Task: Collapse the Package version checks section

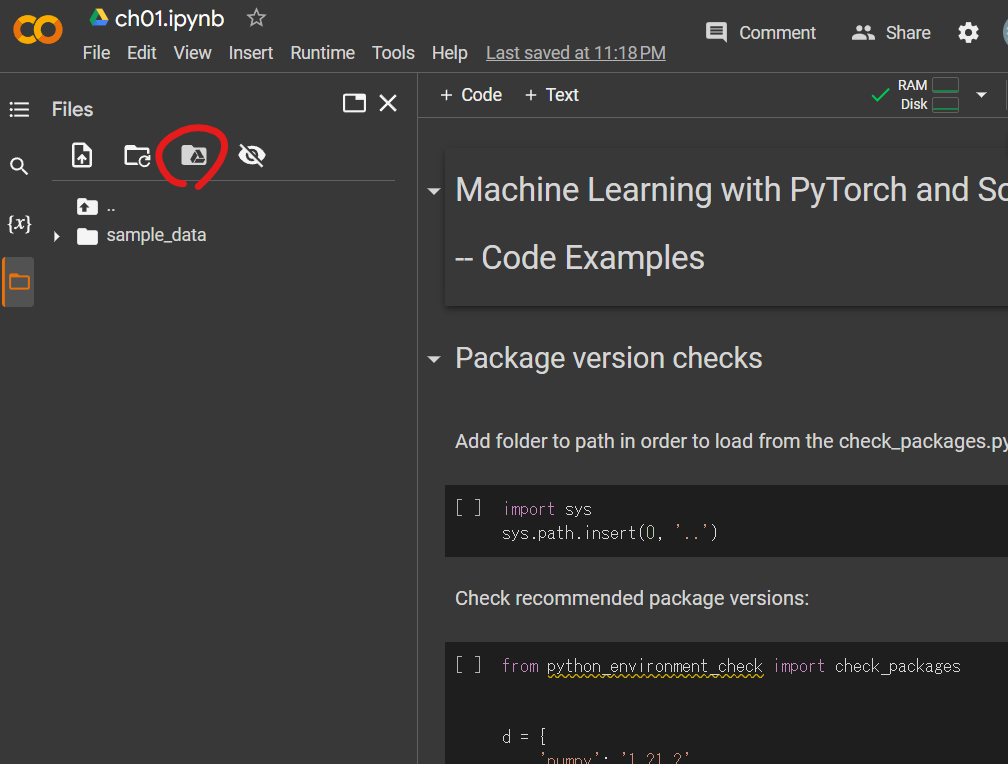Action: click(x=433, y=358)
